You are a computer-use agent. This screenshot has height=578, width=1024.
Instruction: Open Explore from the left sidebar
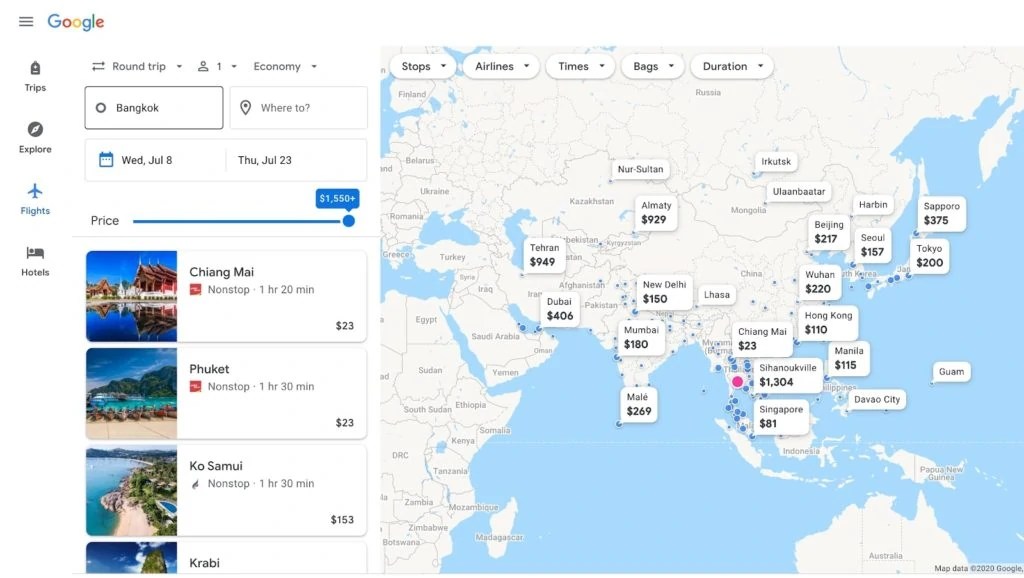[34, 138]
